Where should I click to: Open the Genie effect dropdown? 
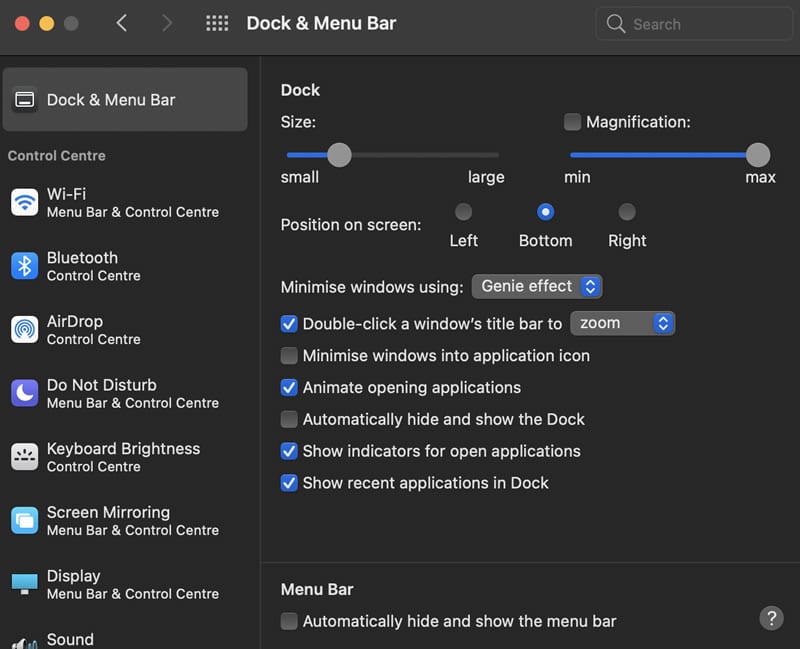click(x=537, y=286)
